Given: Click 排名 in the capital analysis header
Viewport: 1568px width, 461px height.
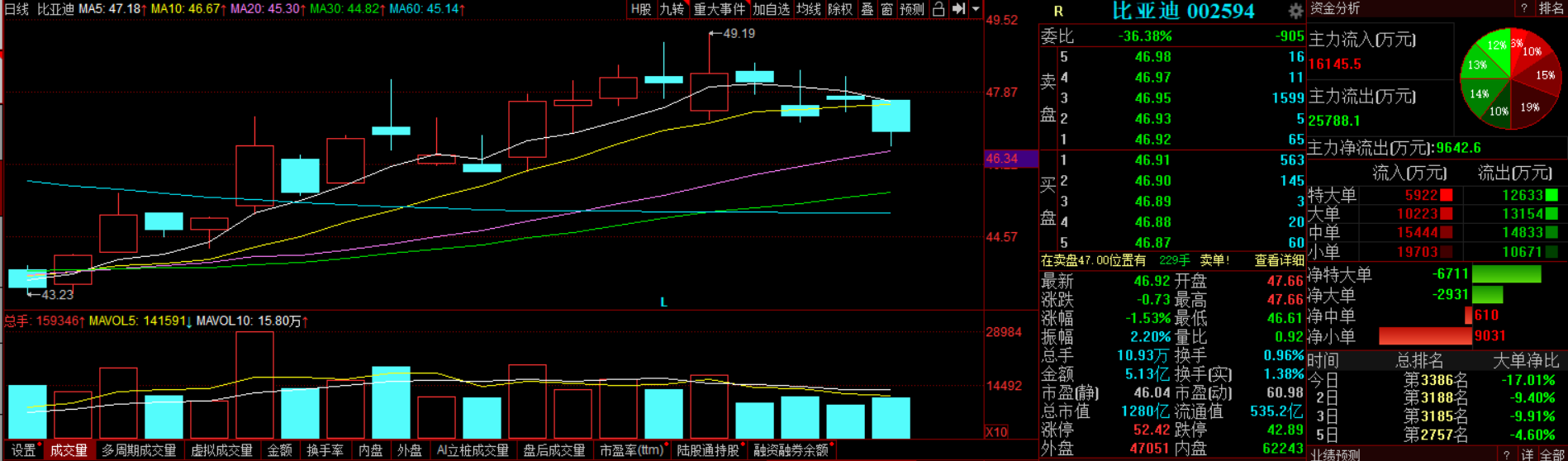Looking at the screenshot, I should point(1551,8).
